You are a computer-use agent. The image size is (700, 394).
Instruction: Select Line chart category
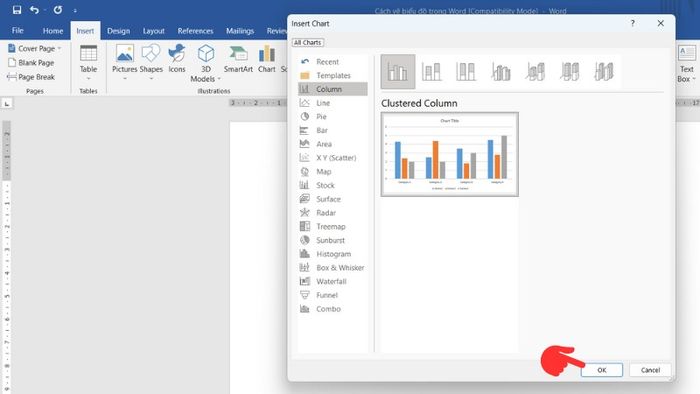click(333, 103)
